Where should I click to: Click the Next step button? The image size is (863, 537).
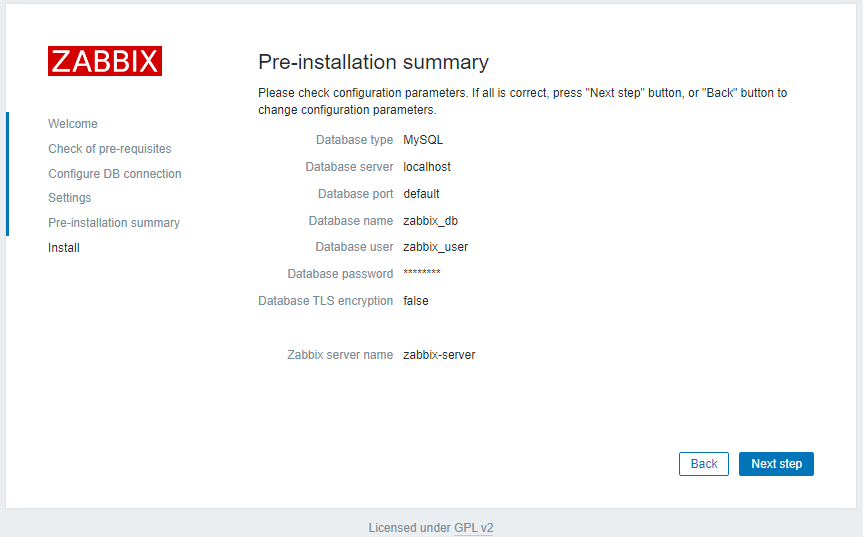(776, 464)
